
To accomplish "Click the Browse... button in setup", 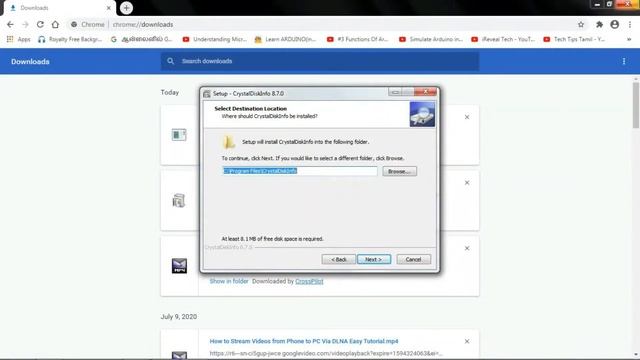I will coord(400,171).
